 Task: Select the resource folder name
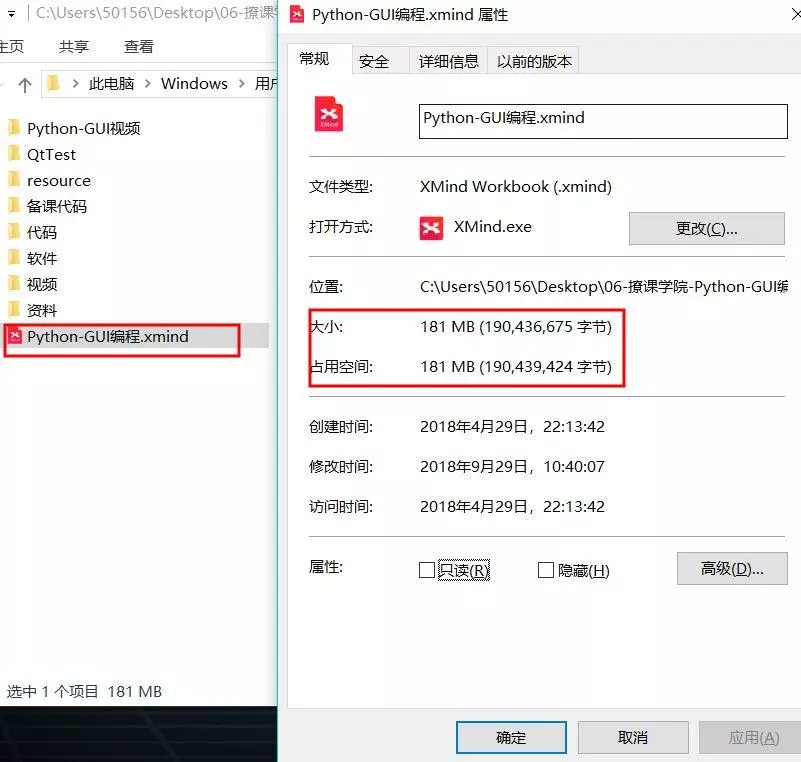(x=59, y=181)
